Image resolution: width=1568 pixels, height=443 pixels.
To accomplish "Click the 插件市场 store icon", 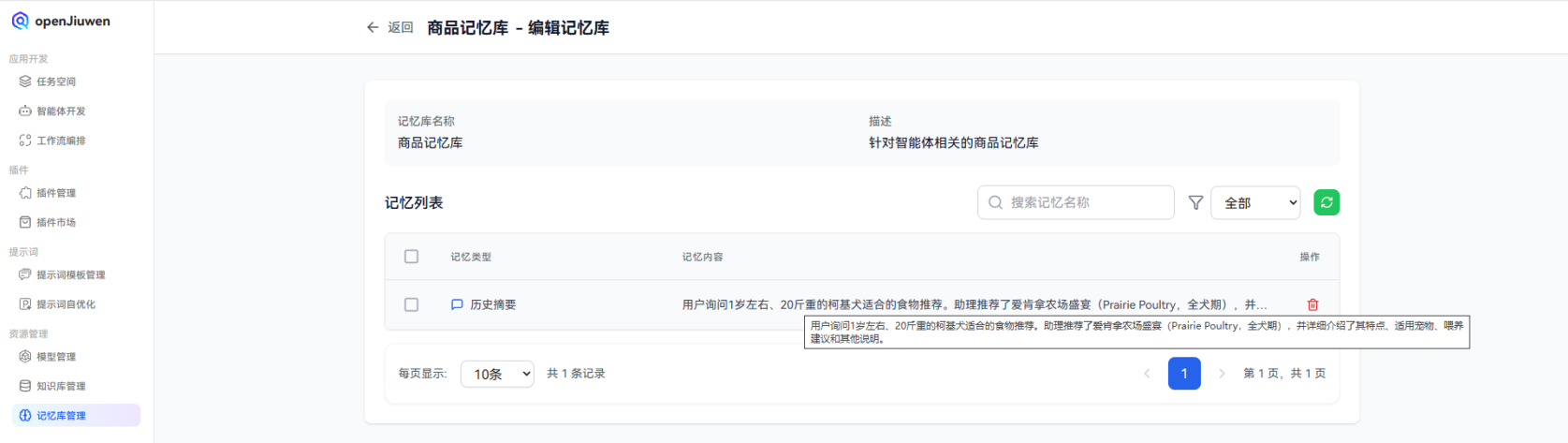I will 25,222.
